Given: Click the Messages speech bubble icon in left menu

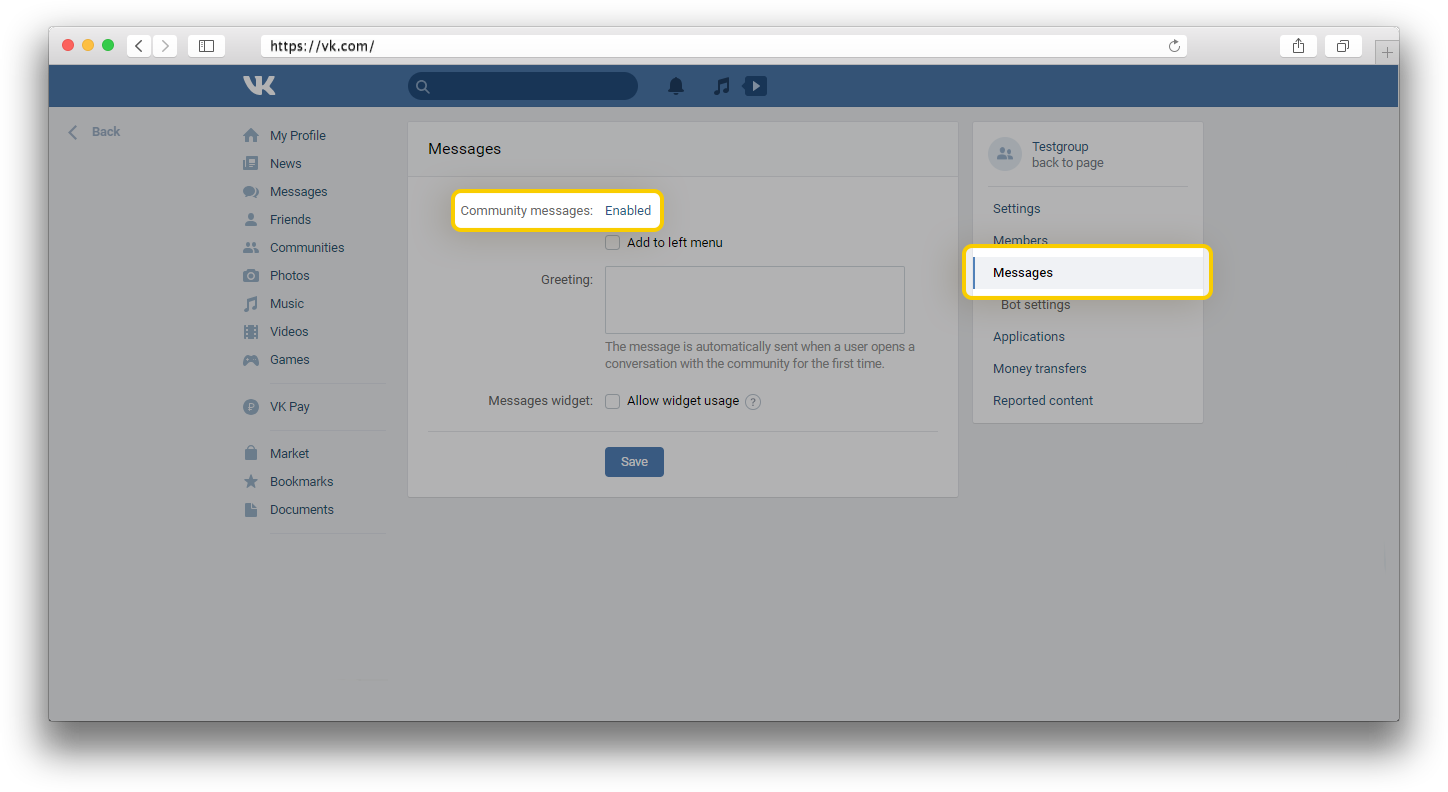Looking at the screenshot, I should [x=251, y=191].
